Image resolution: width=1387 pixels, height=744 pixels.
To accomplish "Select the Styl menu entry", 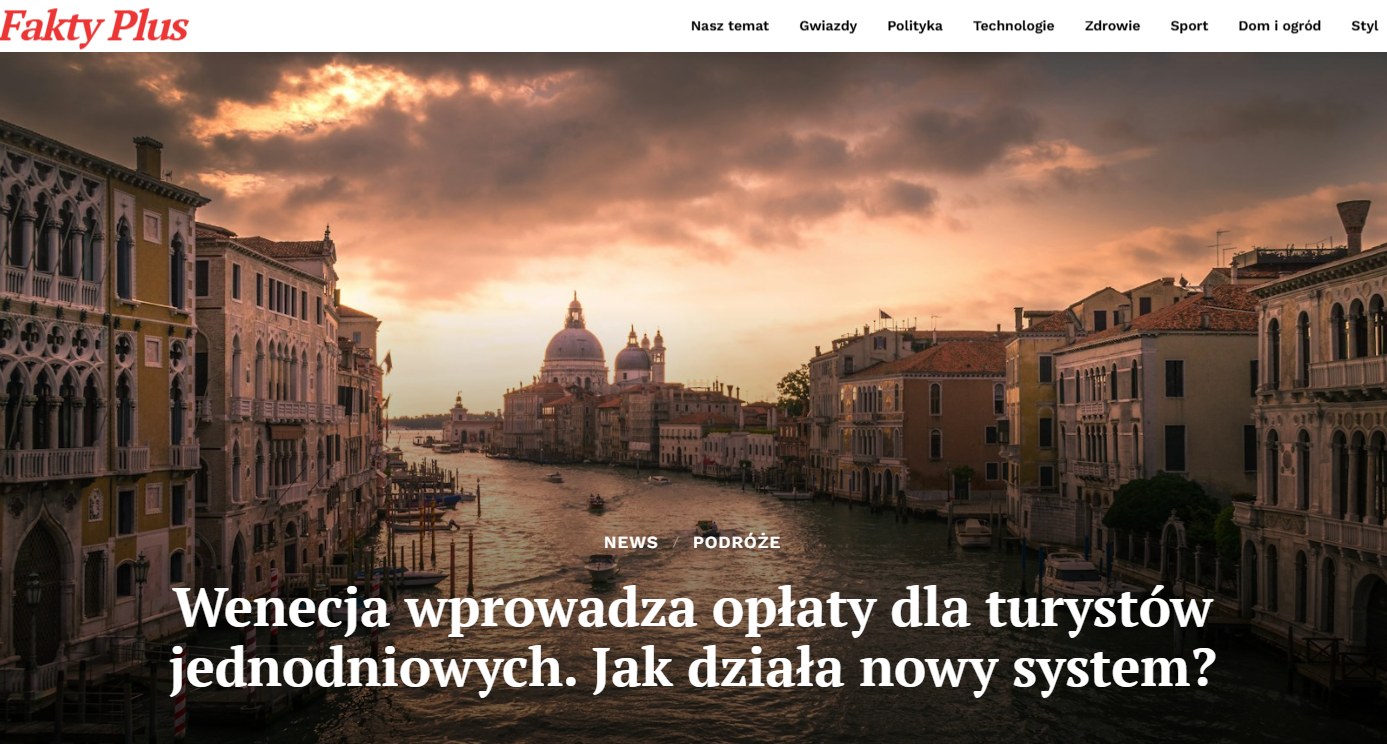I will [1364, 26].
